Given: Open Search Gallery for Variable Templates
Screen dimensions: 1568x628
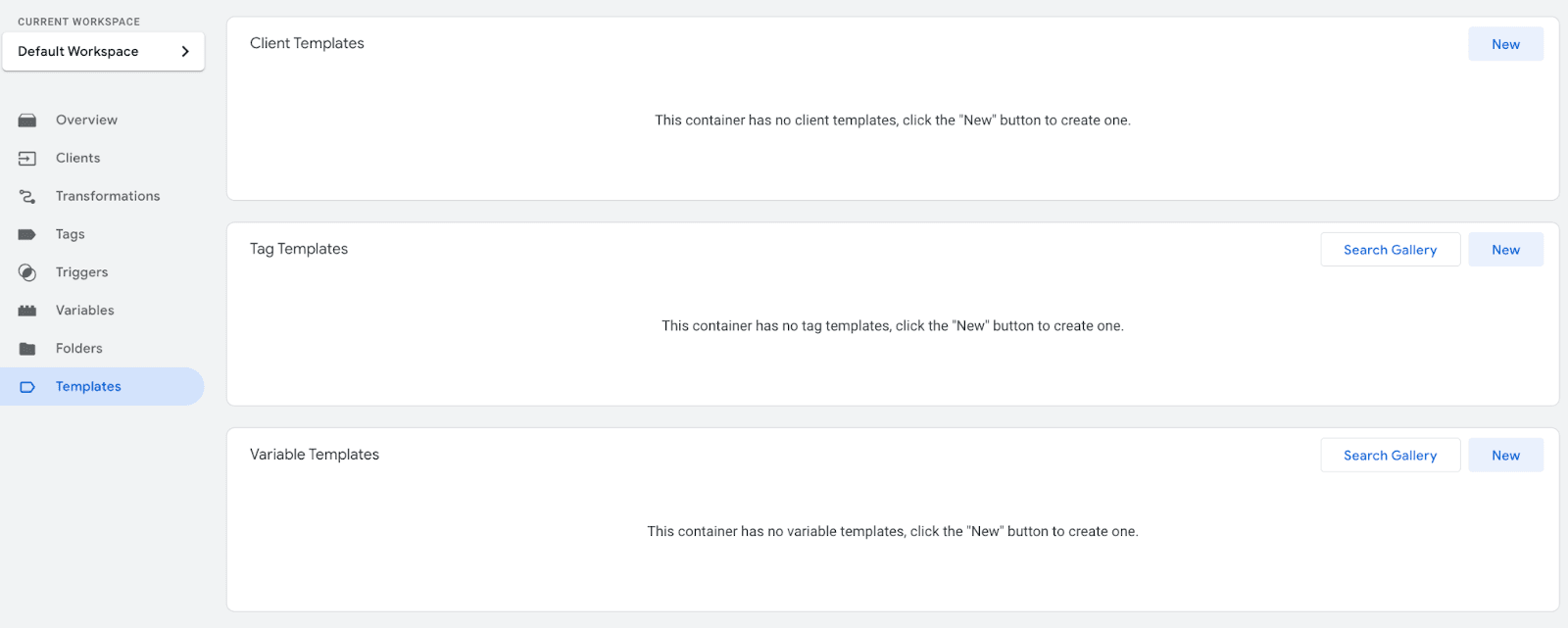Looking at the screenshot, I should point(1390,455).
